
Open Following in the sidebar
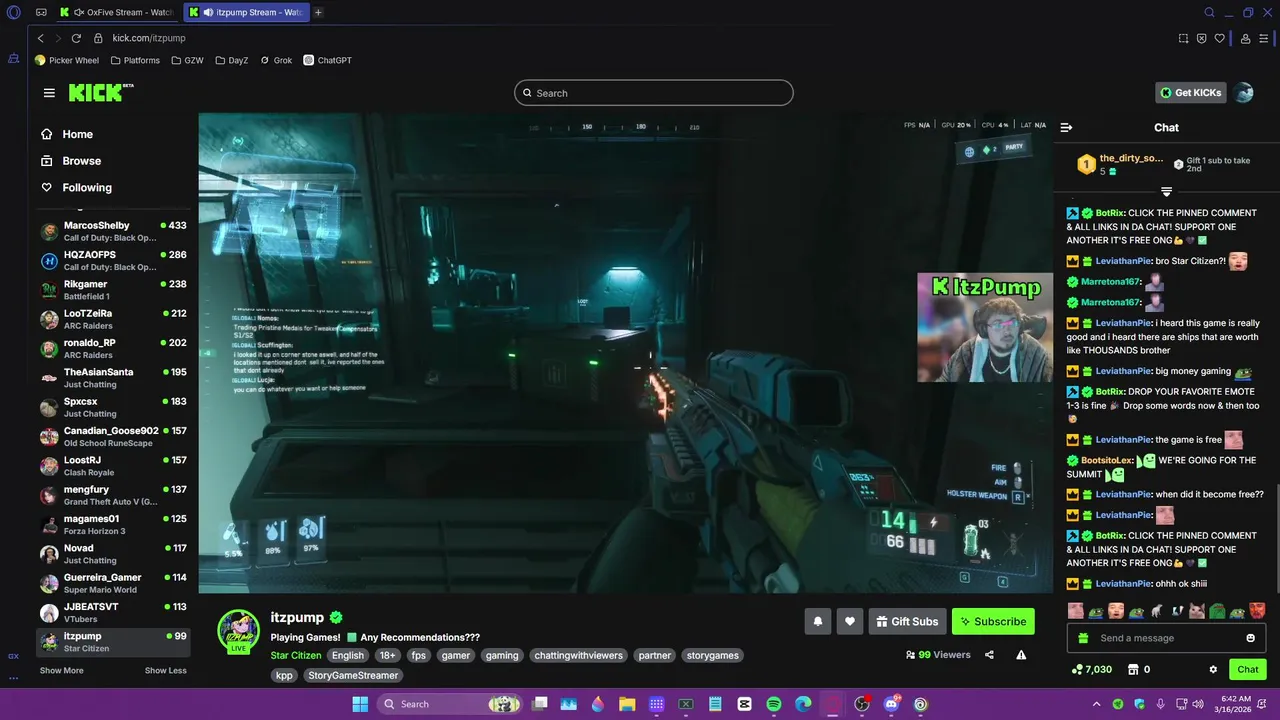77,187
